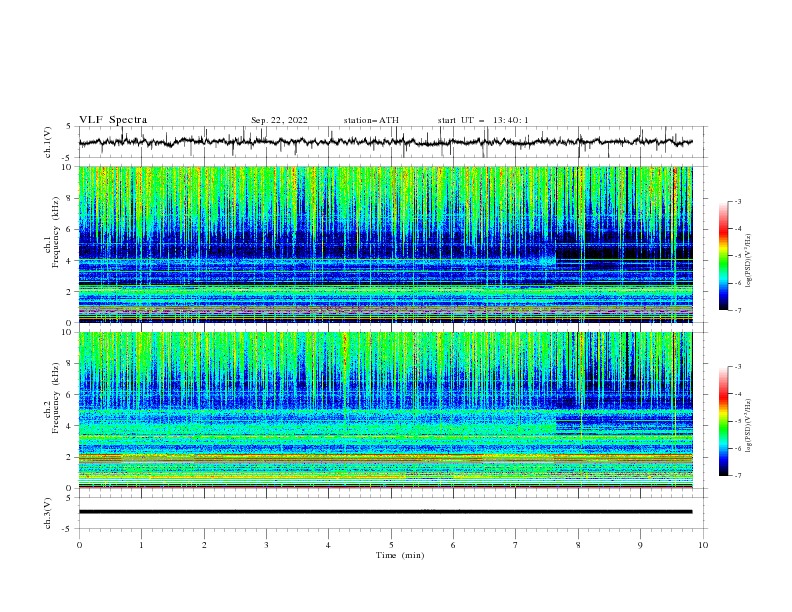
Task: Click the "station=ATH" header label
Action: [x=371, y=120]
